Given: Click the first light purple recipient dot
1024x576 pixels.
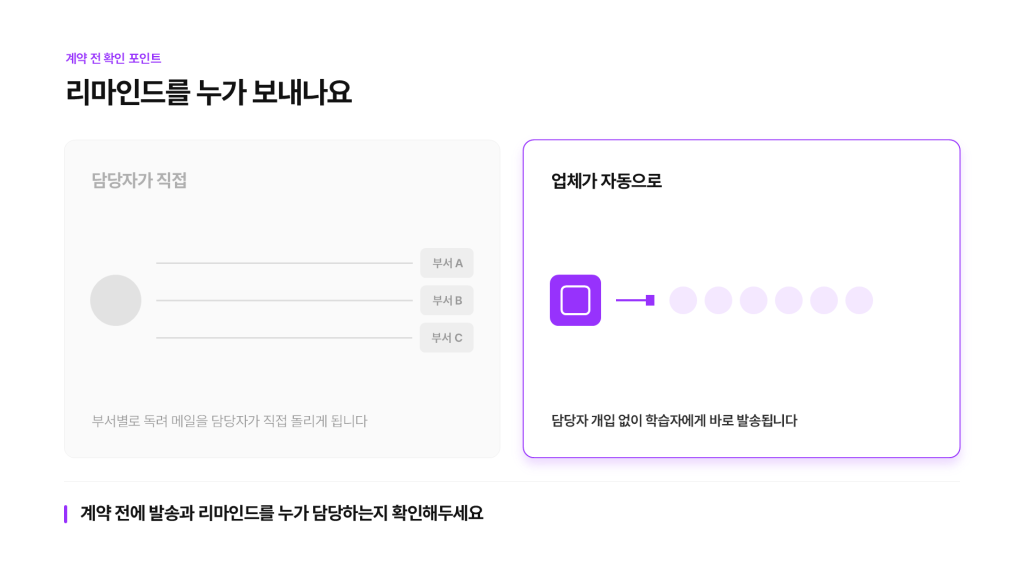Looking at the screenshot, I should coord(683,300).
